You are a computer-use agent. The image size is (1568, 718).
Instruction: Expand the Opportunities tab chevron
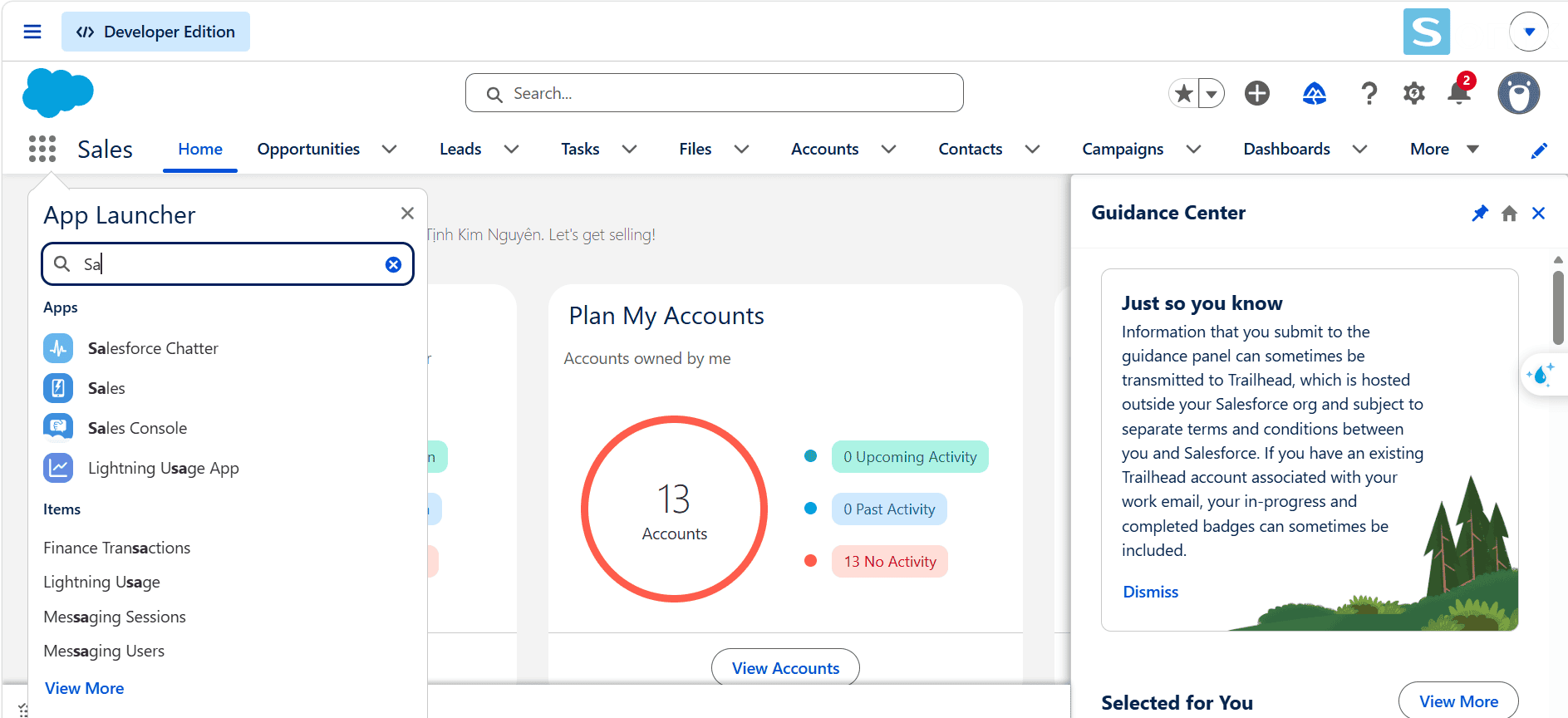389,150
